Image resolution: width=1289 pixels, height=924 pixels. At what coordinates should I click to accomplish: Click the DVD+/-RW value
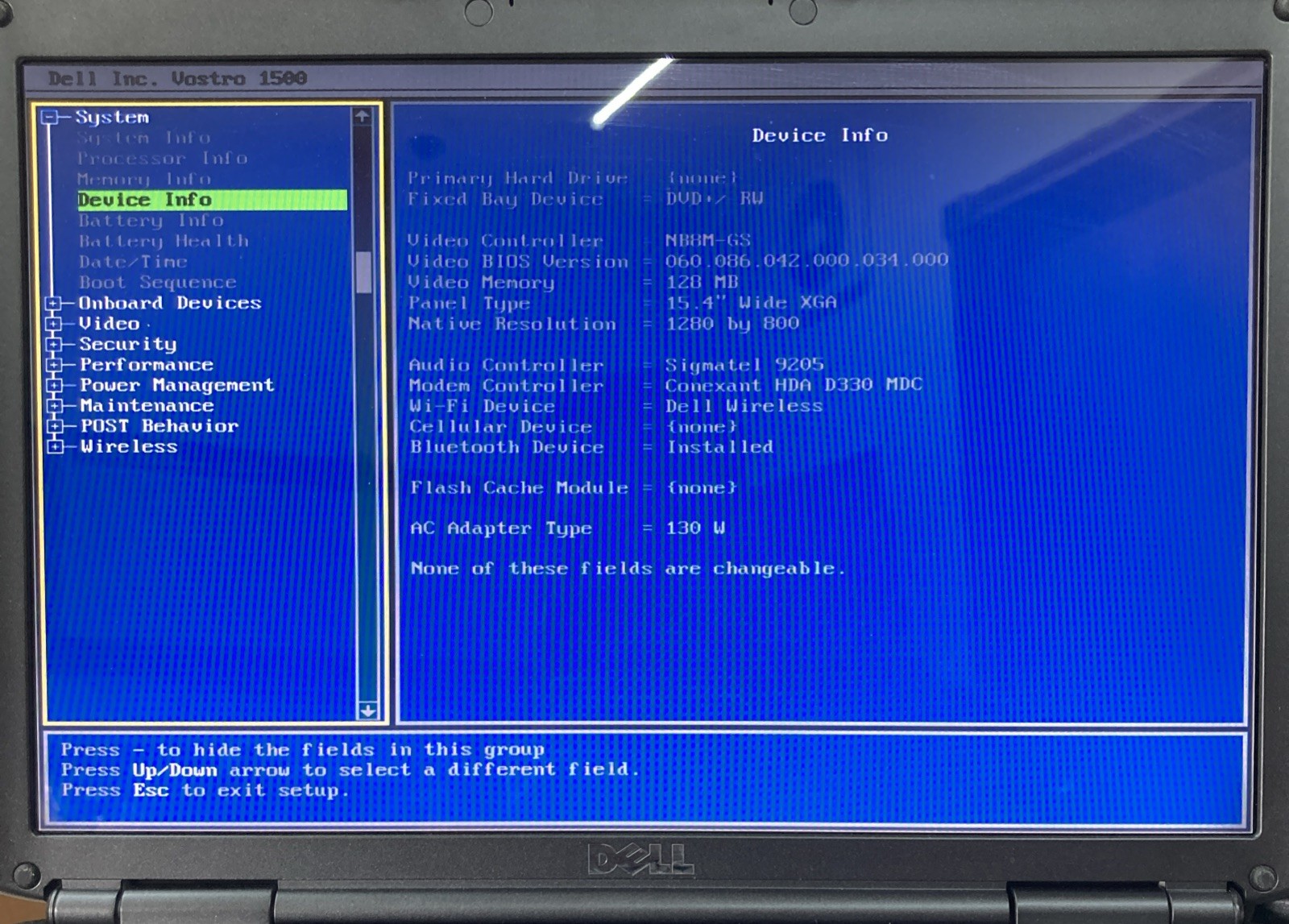(x=715, y=198)
